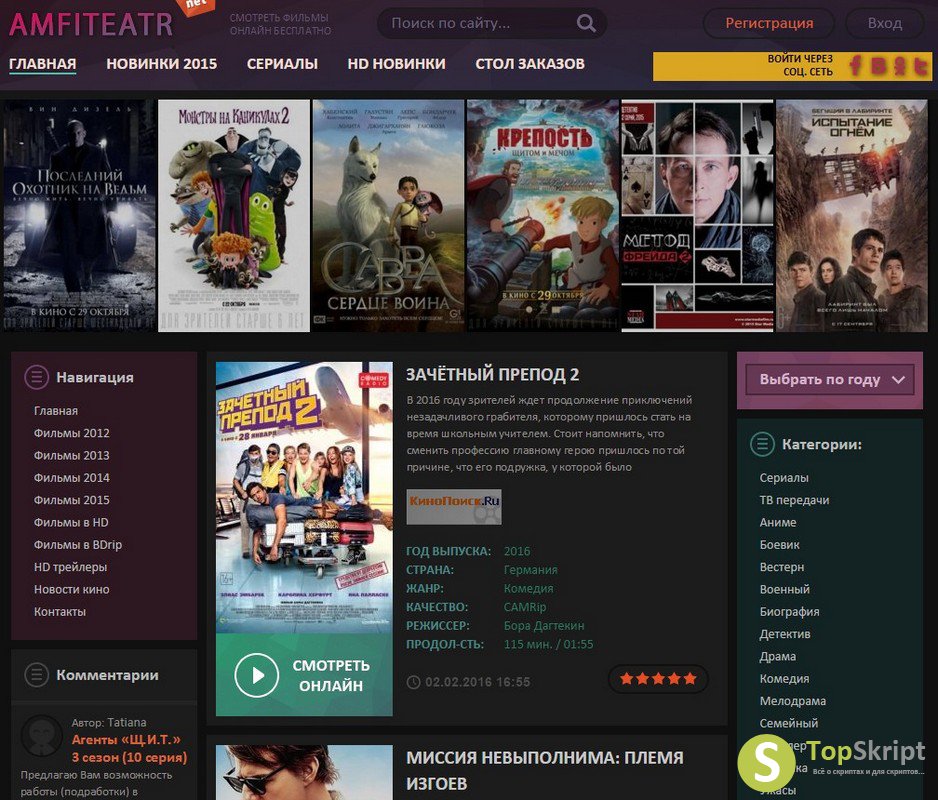Open Миссия невыполнима: Племя изгоев title
938x800 pixels.
click(544, 770)
